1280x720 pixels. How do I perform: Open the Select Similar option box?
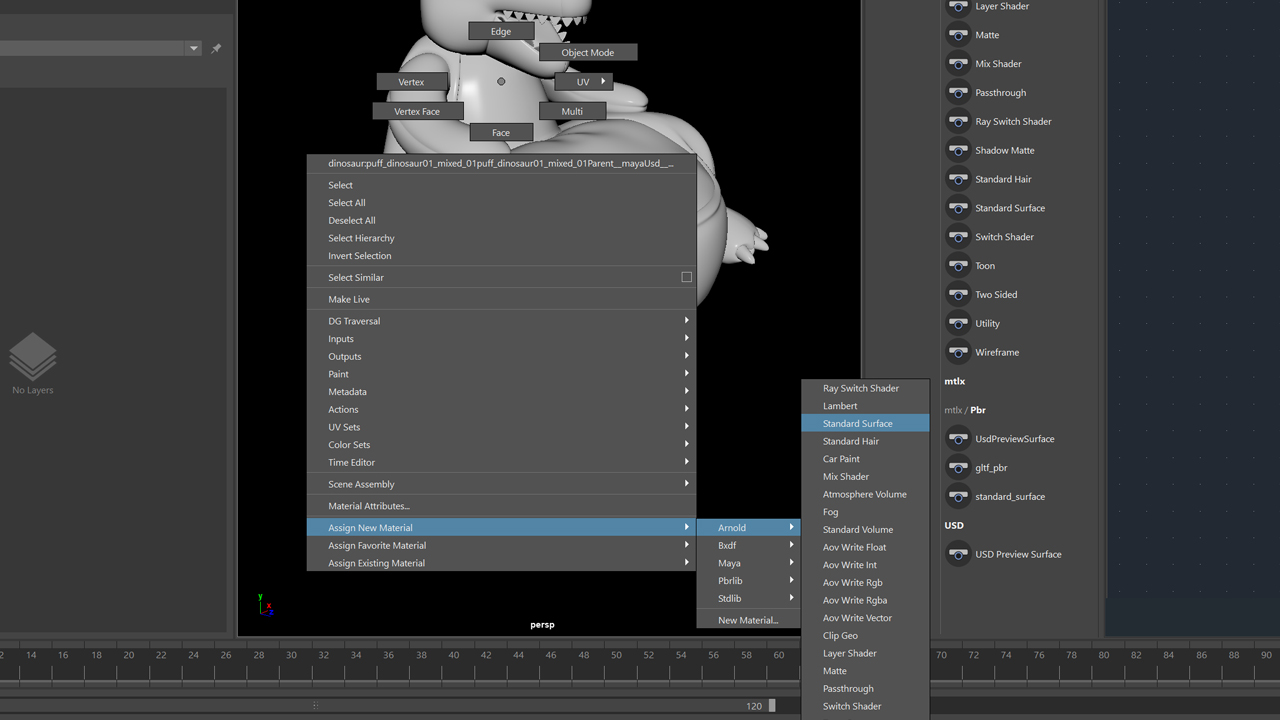(x=686, y=277)
